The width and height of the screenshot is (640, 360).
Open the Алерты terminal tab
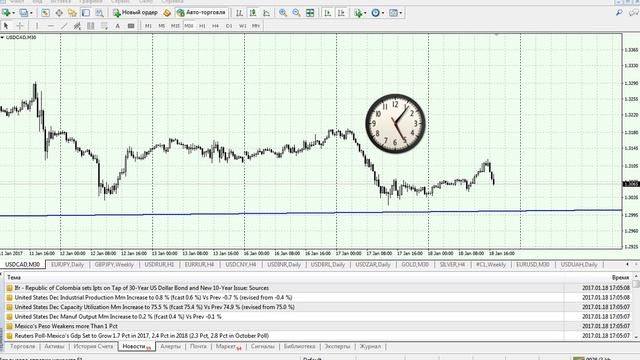click(171, 347)
